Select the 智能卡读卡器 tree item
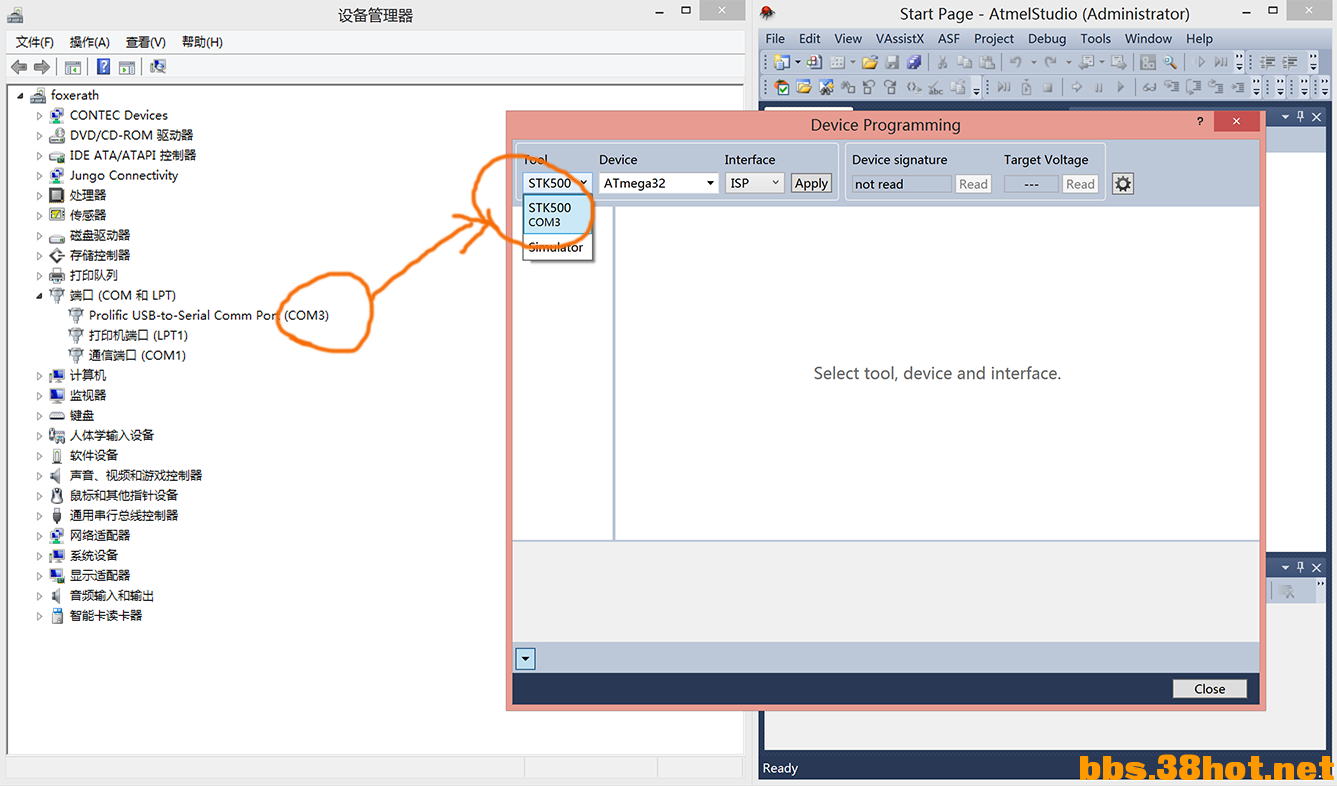Viewport: 1337px width, 786px height. (x=106, y=615)
